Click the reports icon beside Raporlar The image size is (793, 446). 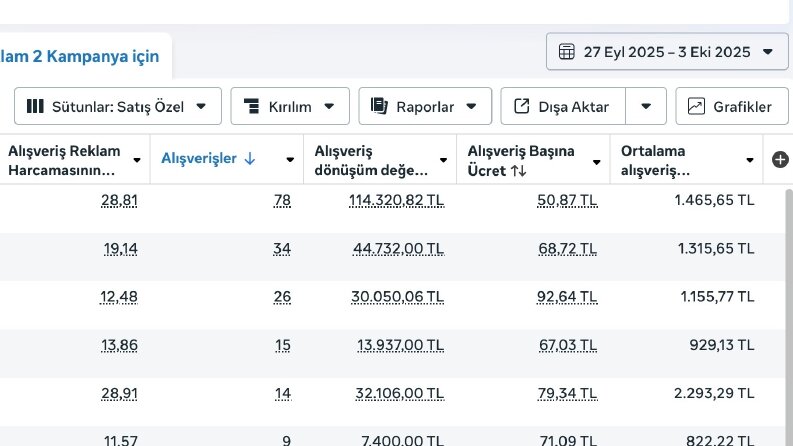(x=379, y=106)
